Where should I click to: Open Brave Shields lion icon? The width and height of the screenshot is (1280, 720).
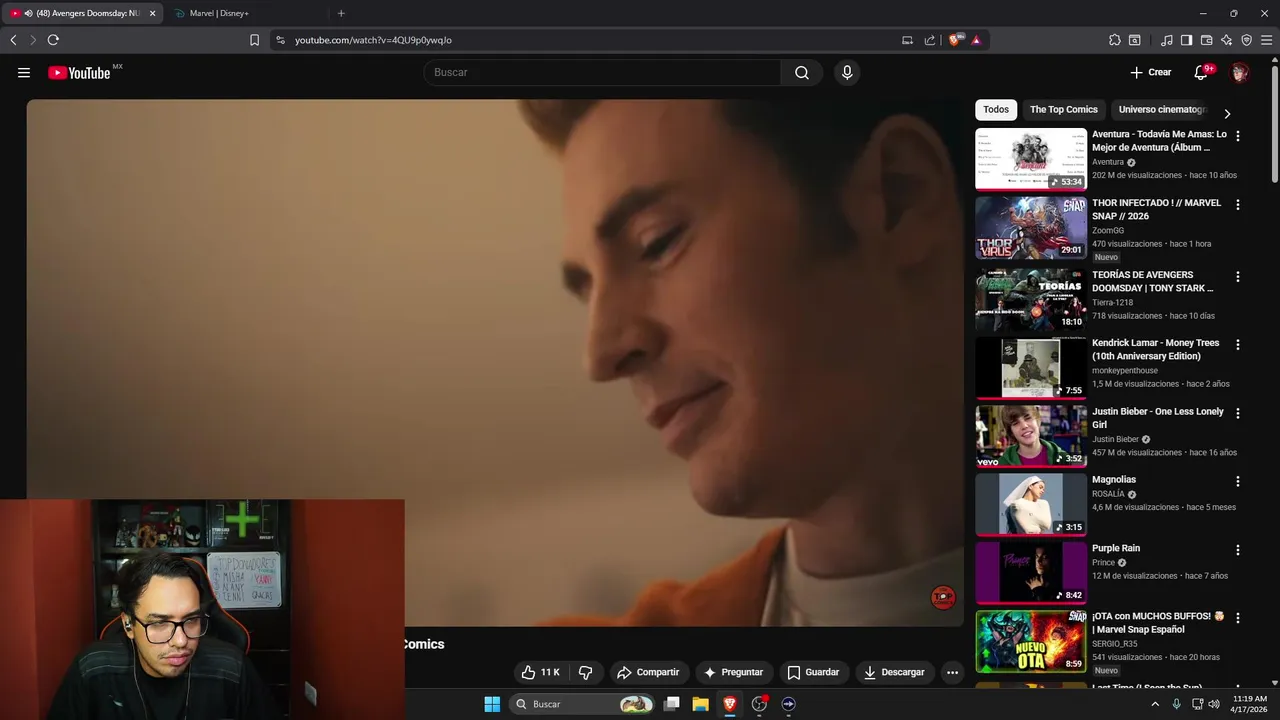click(x=955, y=40)
